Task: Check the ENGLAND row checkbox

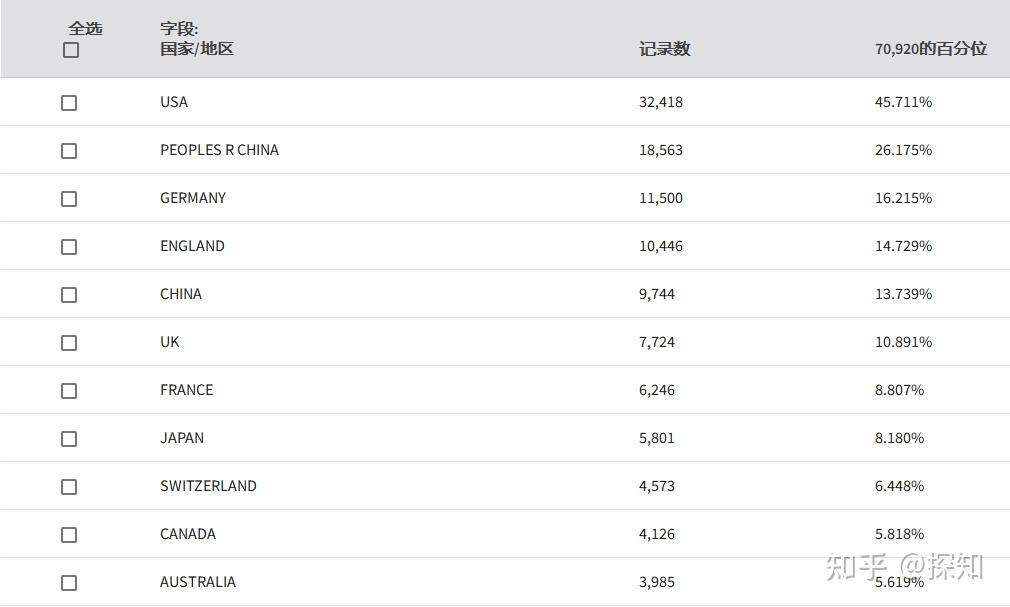Action: (69, 247)
